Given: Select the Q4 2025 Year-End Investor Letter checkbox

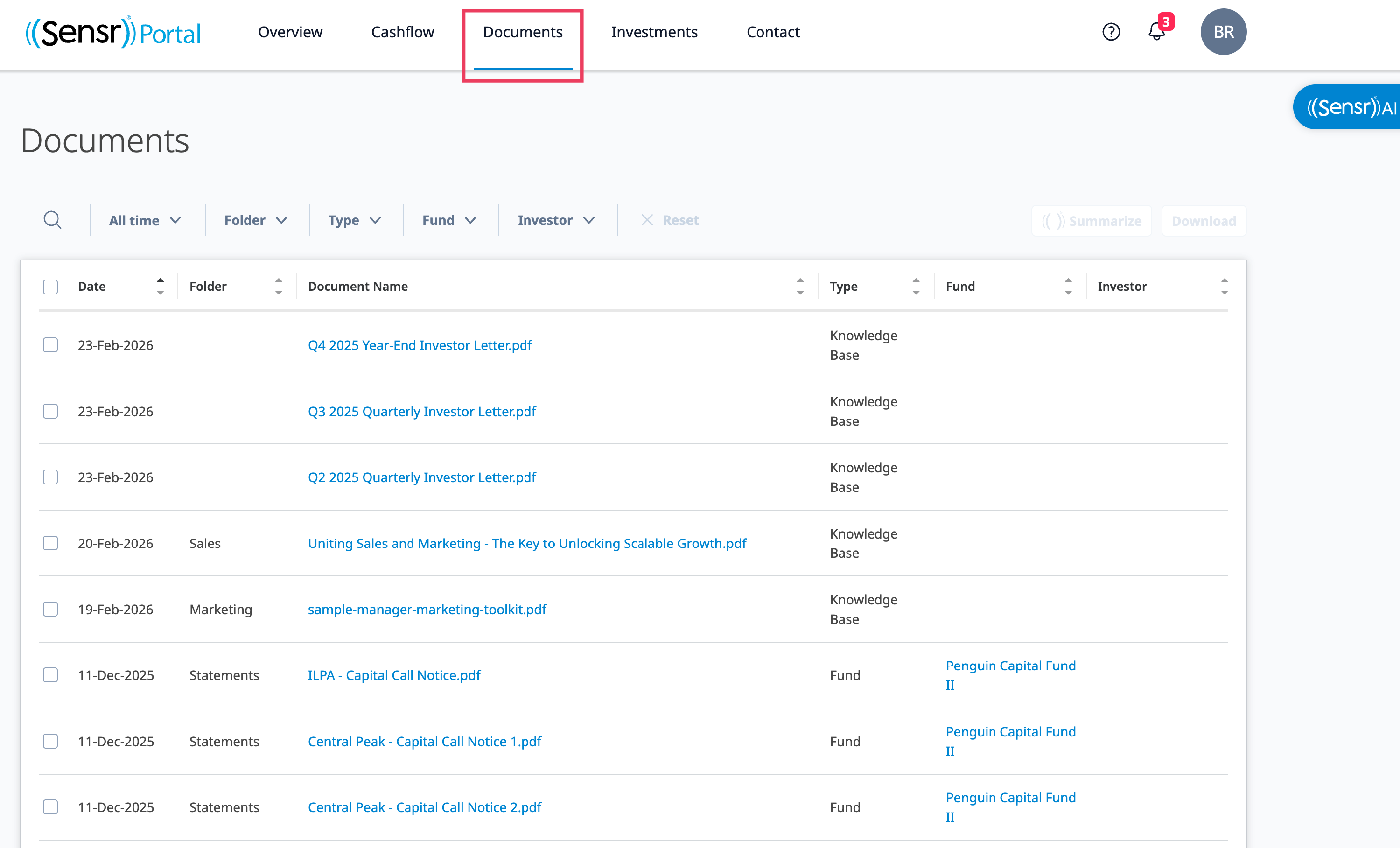Looking at the screenshot, I should [50, 345].
